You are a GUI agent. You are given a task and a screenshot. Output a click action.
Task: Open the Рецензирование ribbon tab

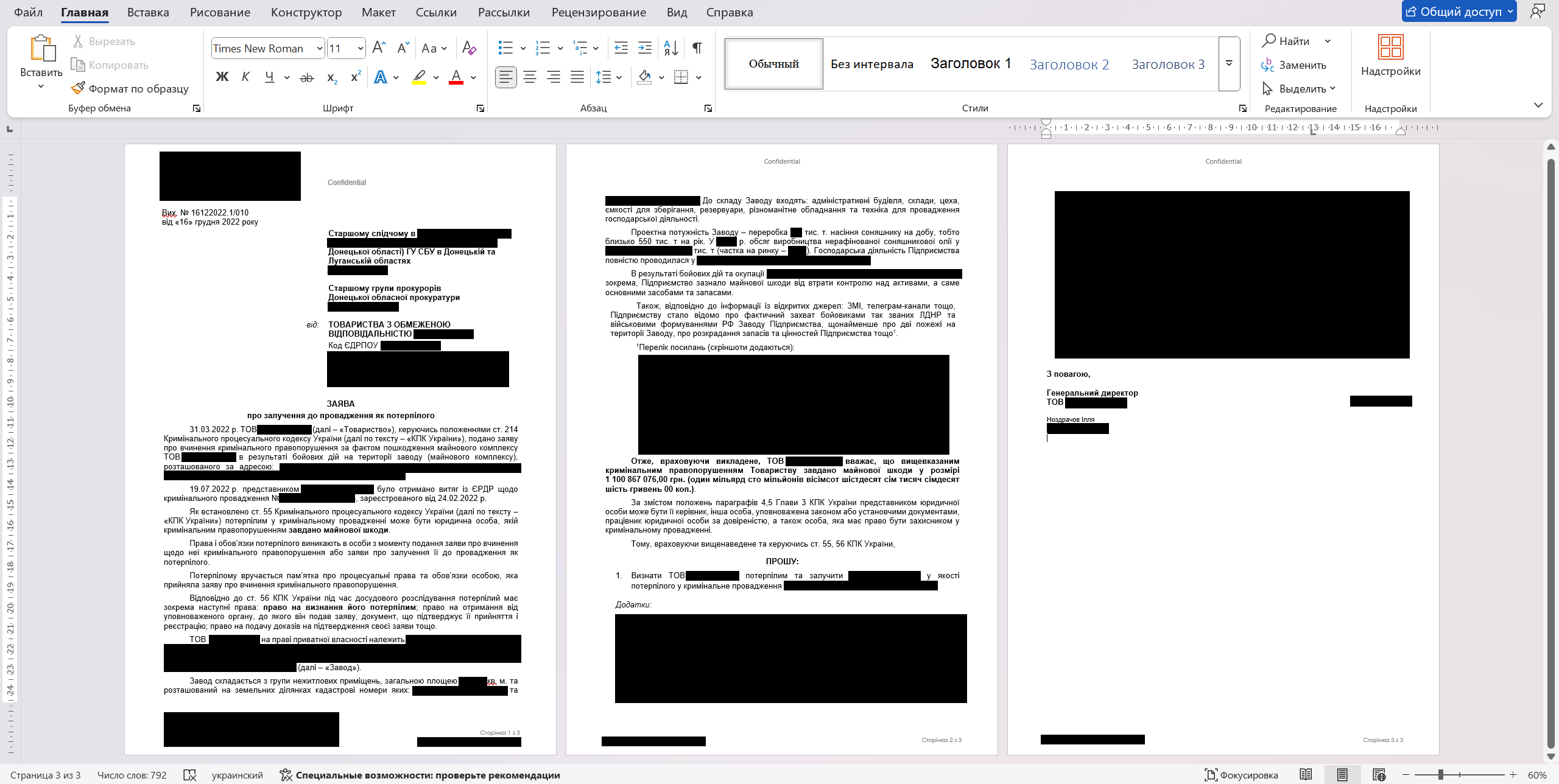599,12
